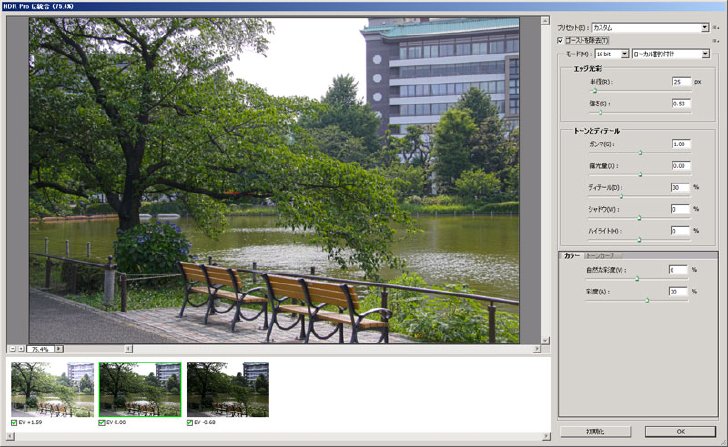Click the preview horizontal scrollbar left arrow

point(129,349)
